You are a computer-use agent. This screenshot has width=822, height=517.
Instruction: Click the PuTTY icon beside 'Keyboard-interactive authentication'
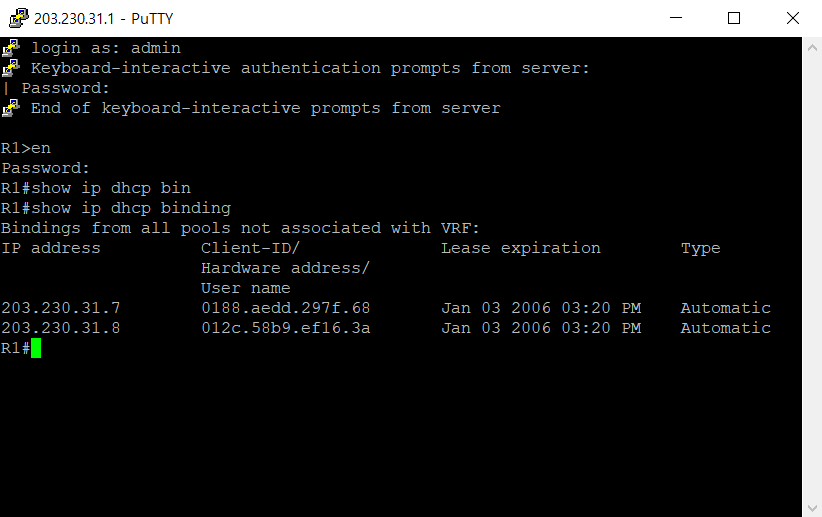[x=11, y=68]
